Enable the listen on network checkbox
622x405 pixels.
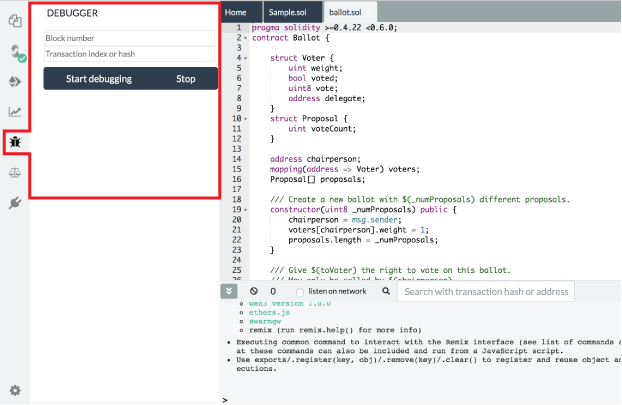pyautogui.click(x=300, y=292)
